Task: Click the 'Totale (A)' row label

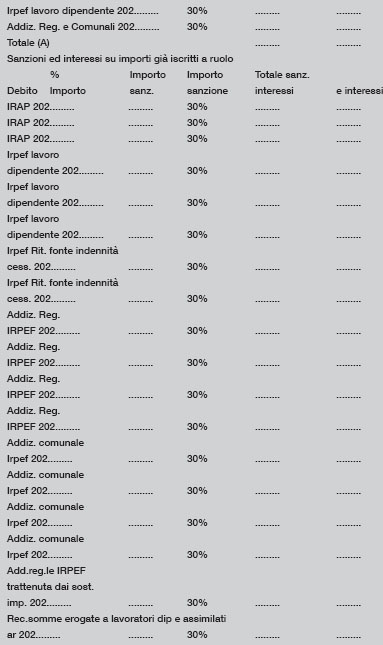Action: point(28,43)
